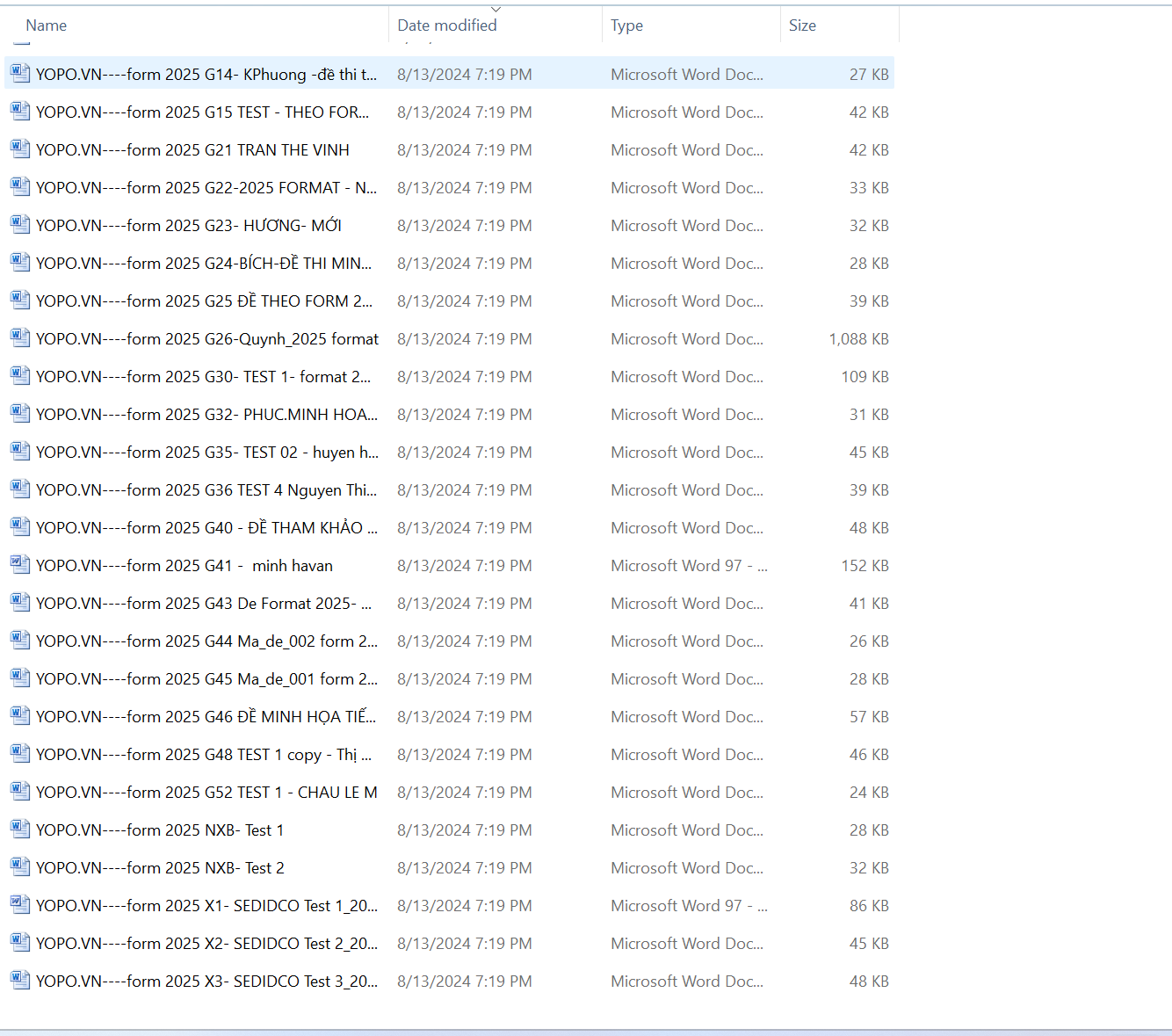Click sort arrow above Date modified header
1172x1036 pixels.
(496, 9)
